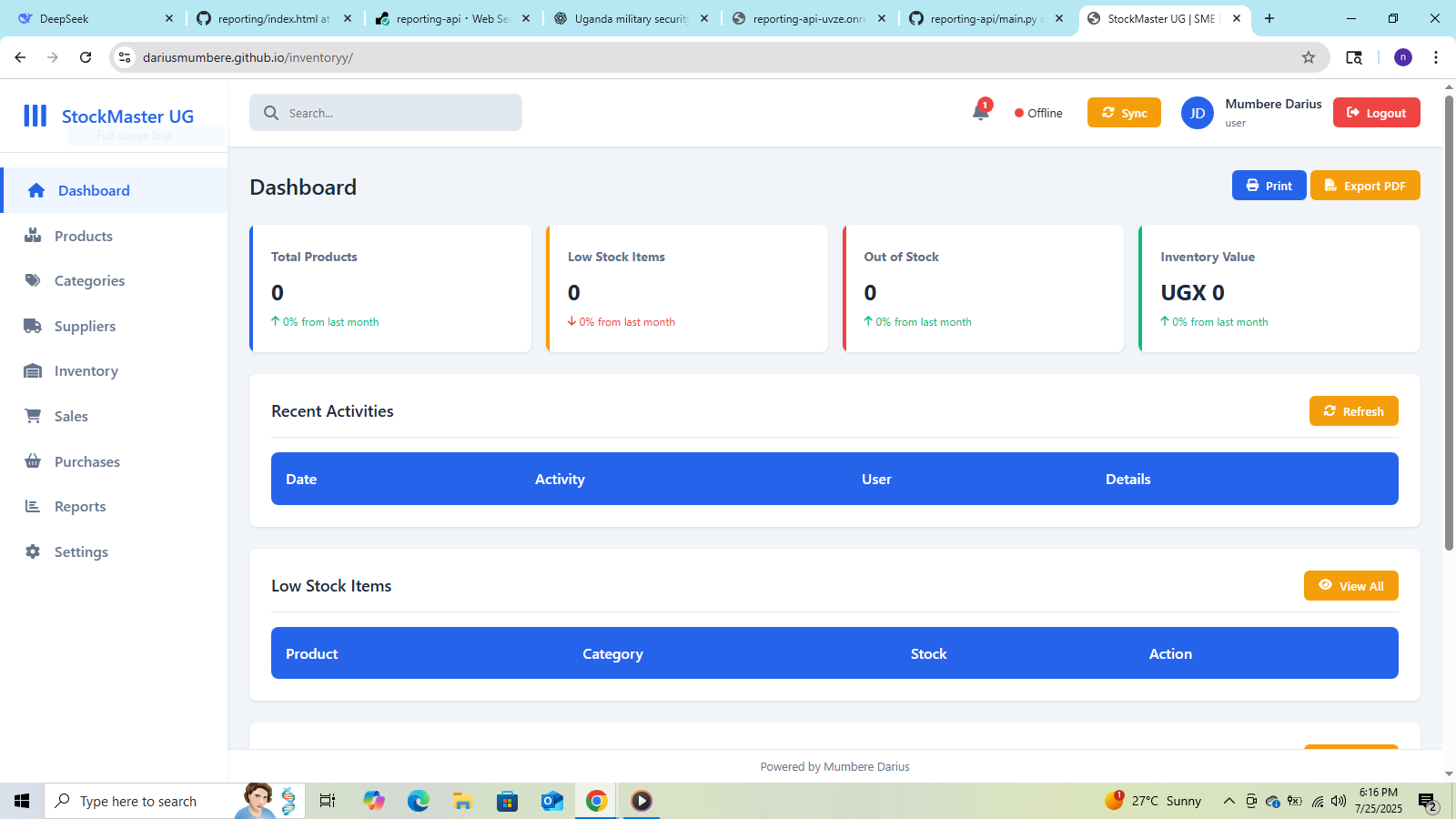
Task: Show hidden system tray icons
Action: pyautogui.click(x=1229, y=801)
